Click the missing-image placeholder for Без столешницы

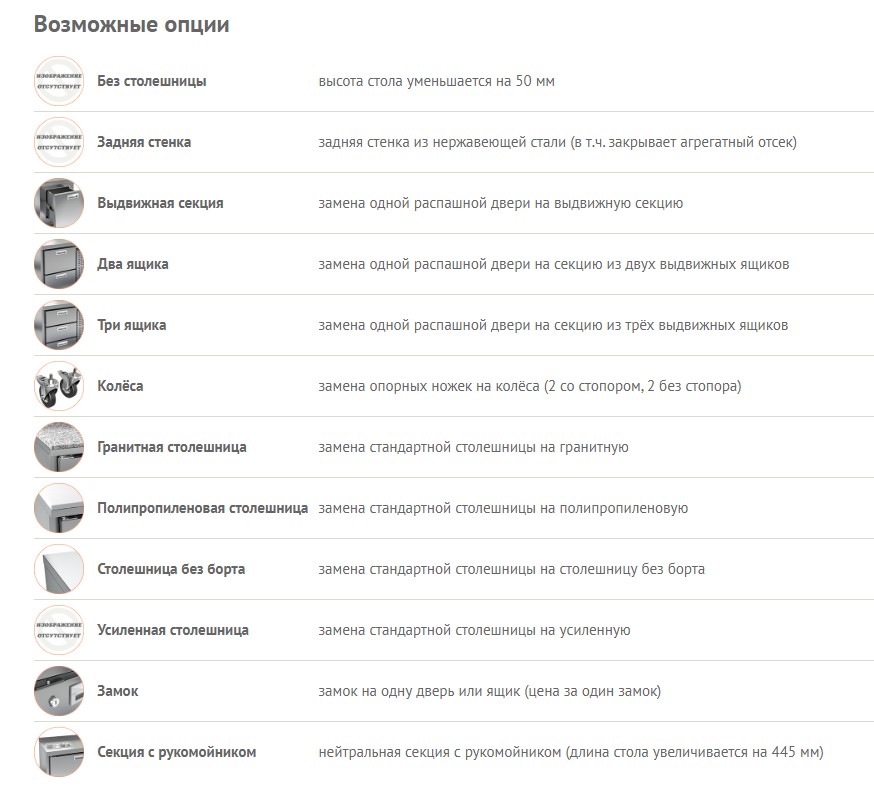tap(59, 81)
